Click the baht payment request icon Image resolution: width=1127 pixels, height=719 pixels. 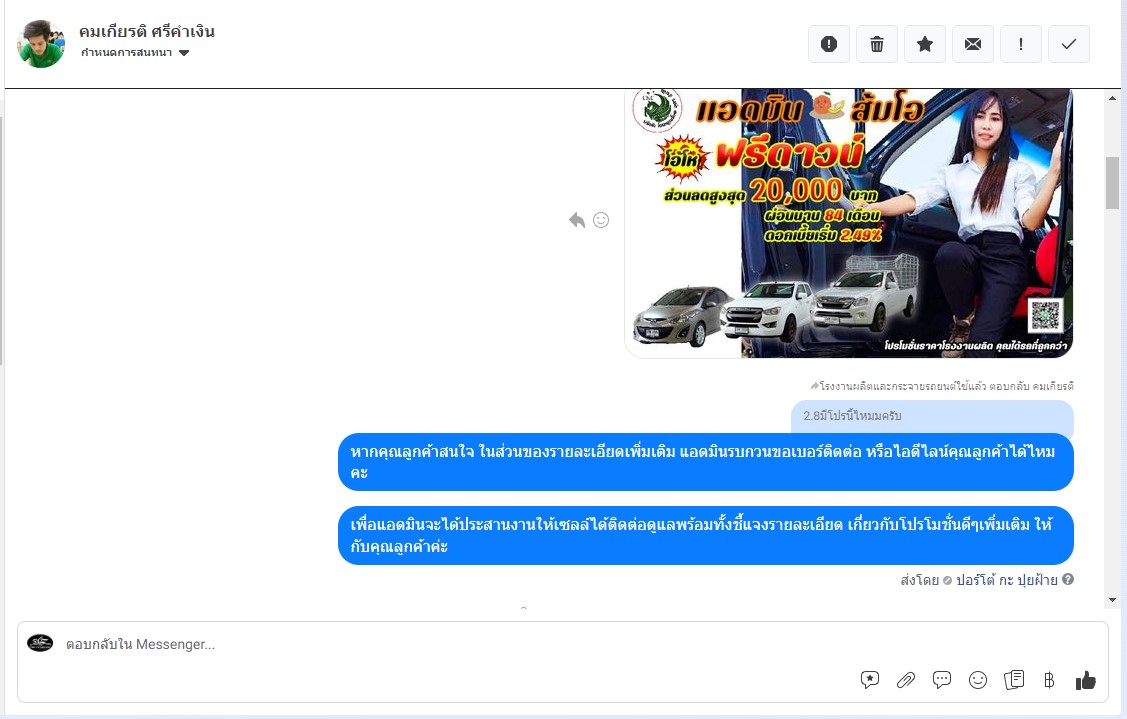1049,680
